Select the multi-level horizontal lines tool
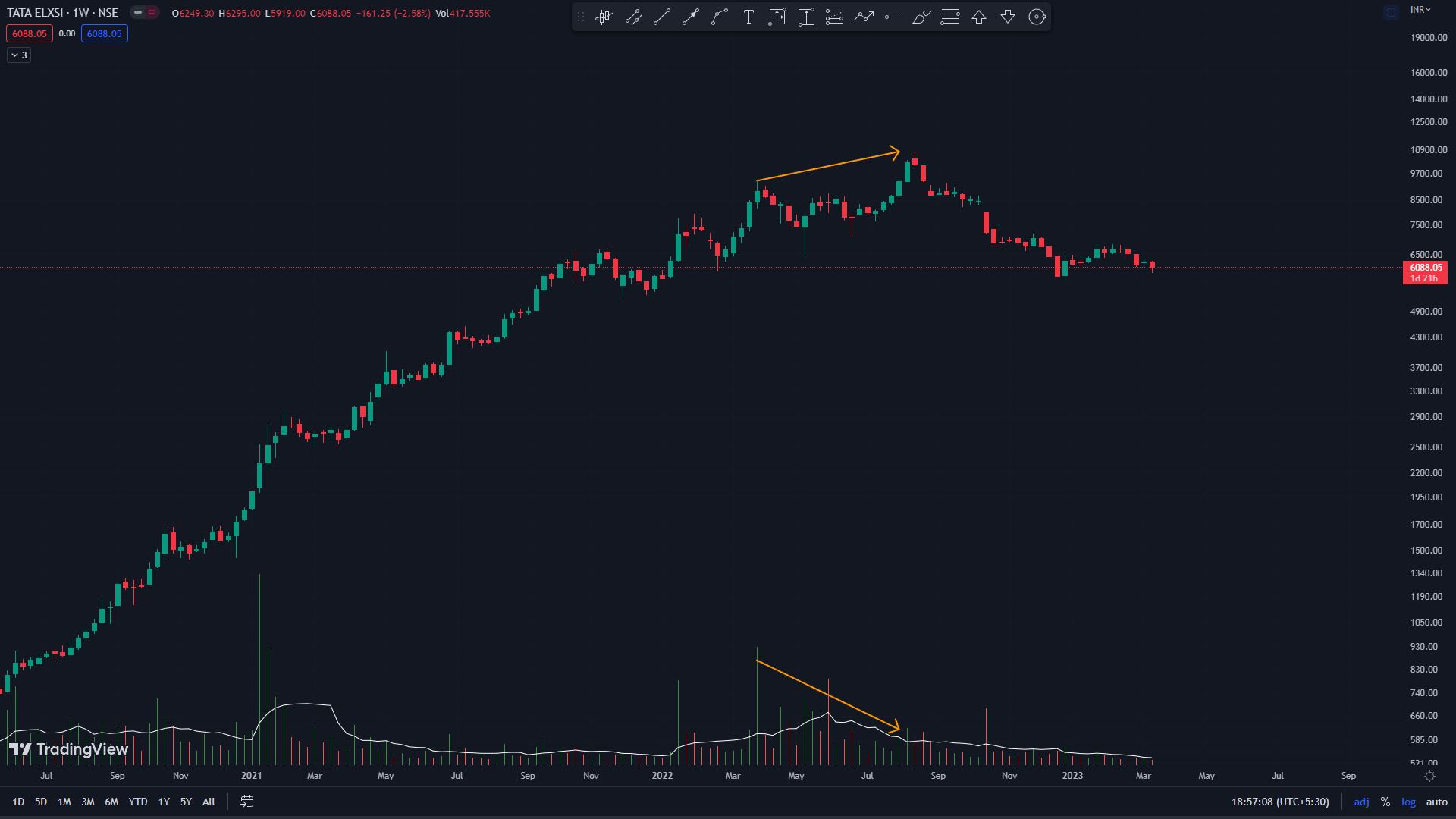The height and width of the screenshot is (819, 1456). point(950,17)
